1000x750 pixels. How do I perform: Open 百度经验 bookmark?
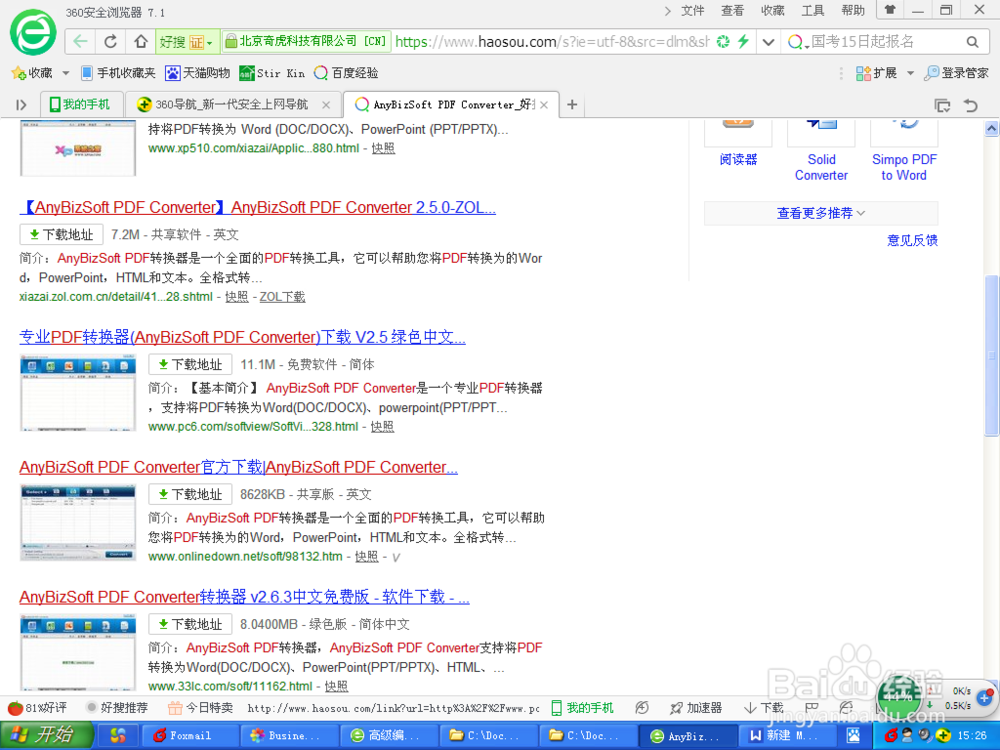[x=346, y=73]
